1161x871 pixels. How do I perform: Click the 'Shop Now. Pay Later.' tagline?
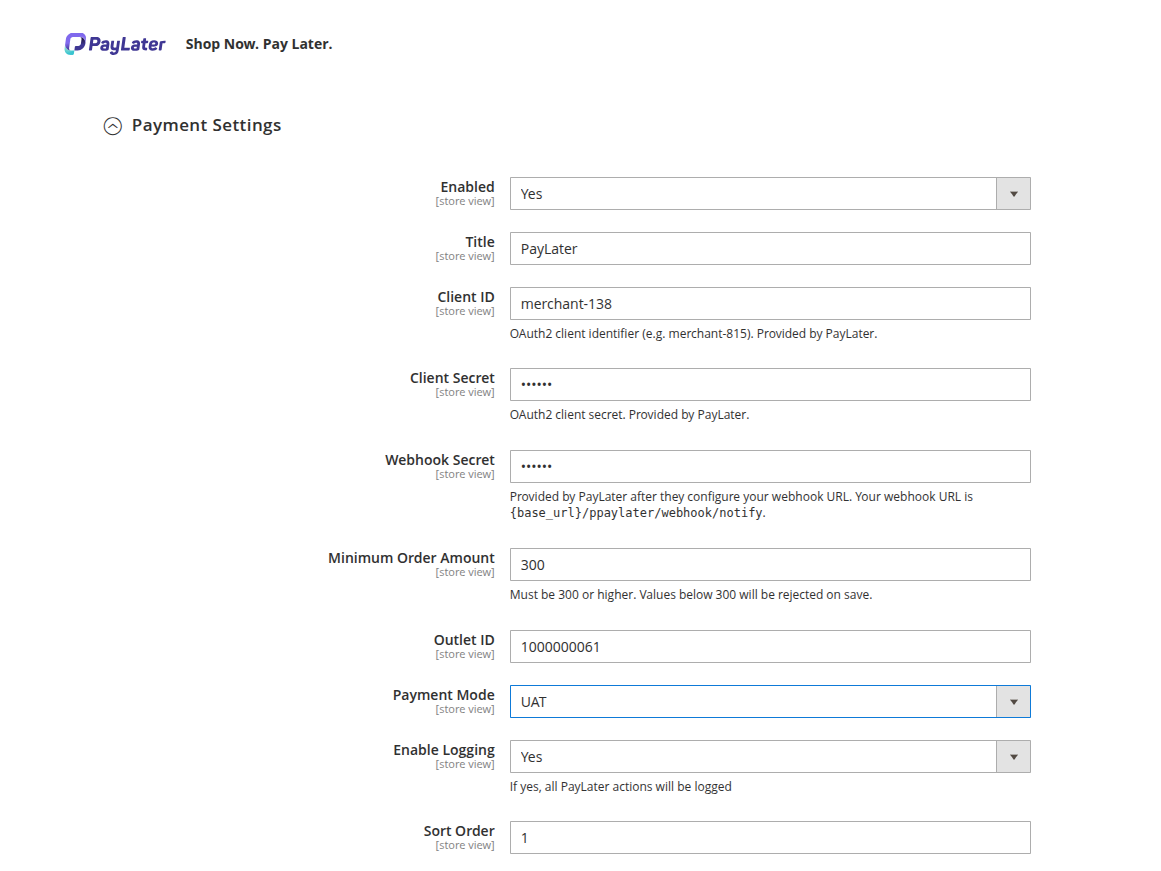click(x=259, y=44)
